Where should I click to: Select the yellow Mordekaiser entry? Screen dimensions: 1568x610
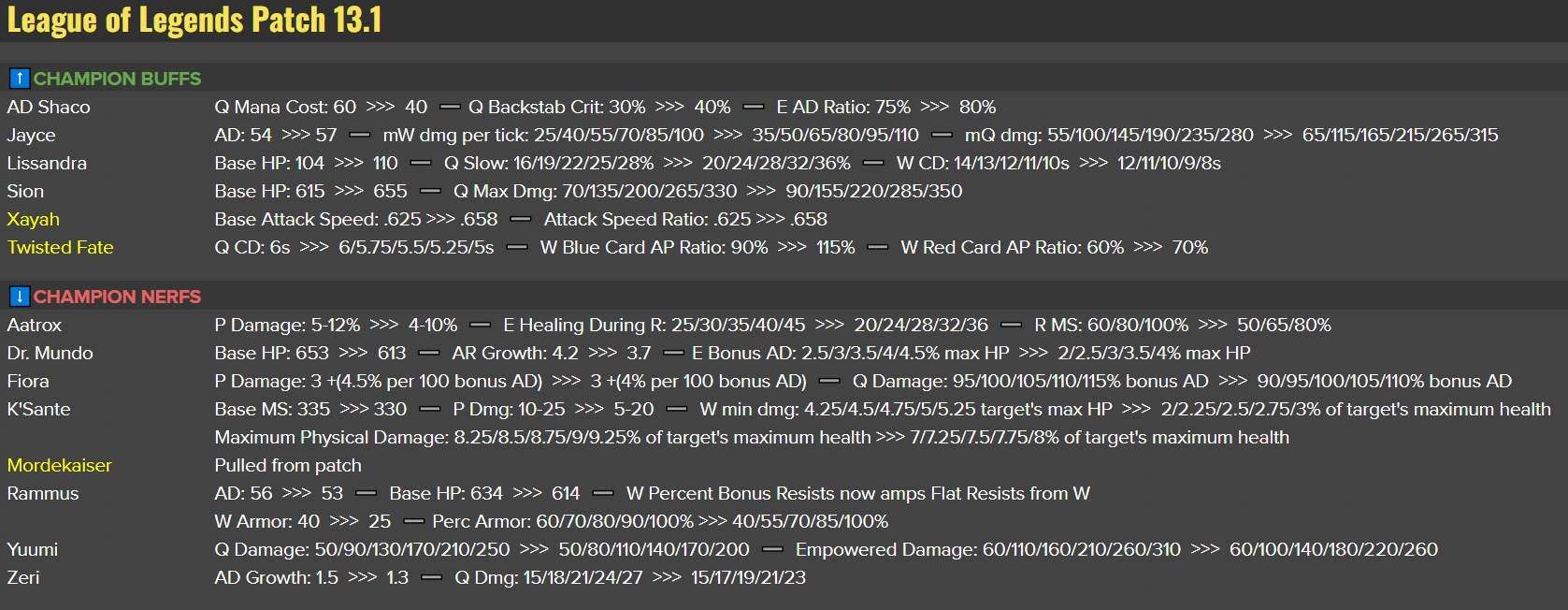(x=59, y=465)
